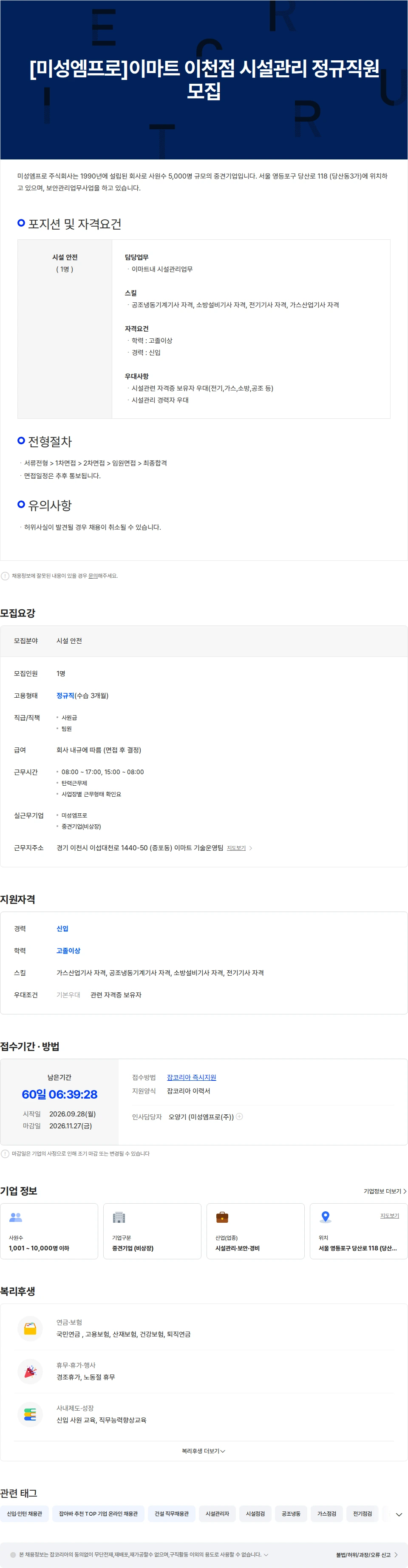
Task: Click 회사 내규에 따름 salary text
Action: [99, 750]
